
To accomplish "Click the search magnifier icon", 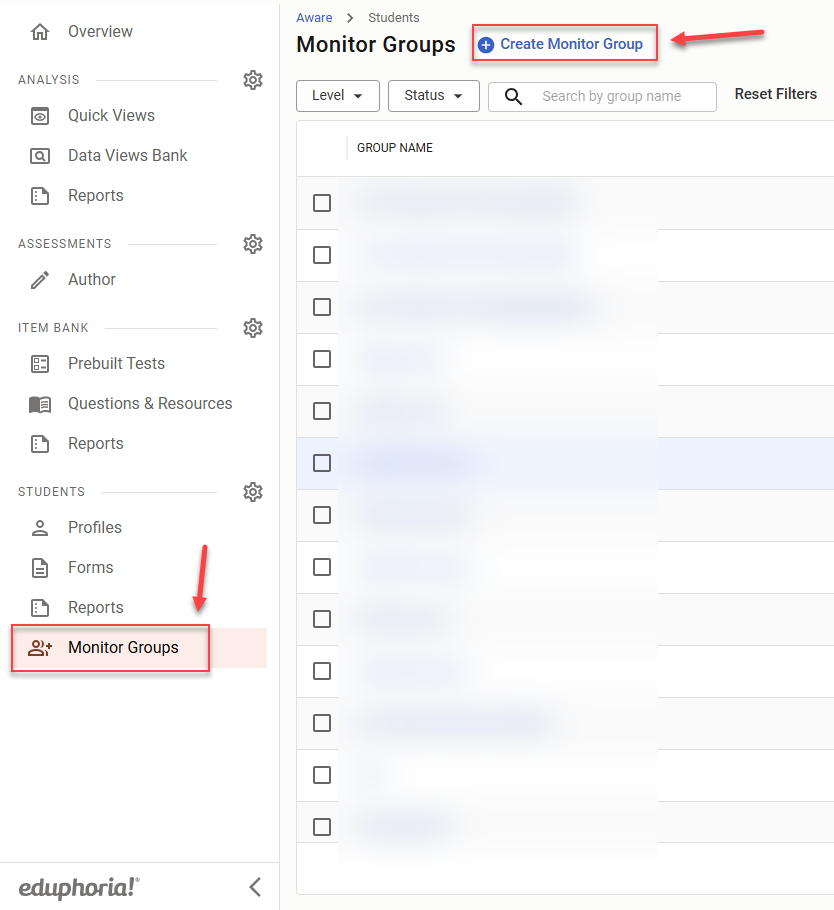I will coord(514,97).
